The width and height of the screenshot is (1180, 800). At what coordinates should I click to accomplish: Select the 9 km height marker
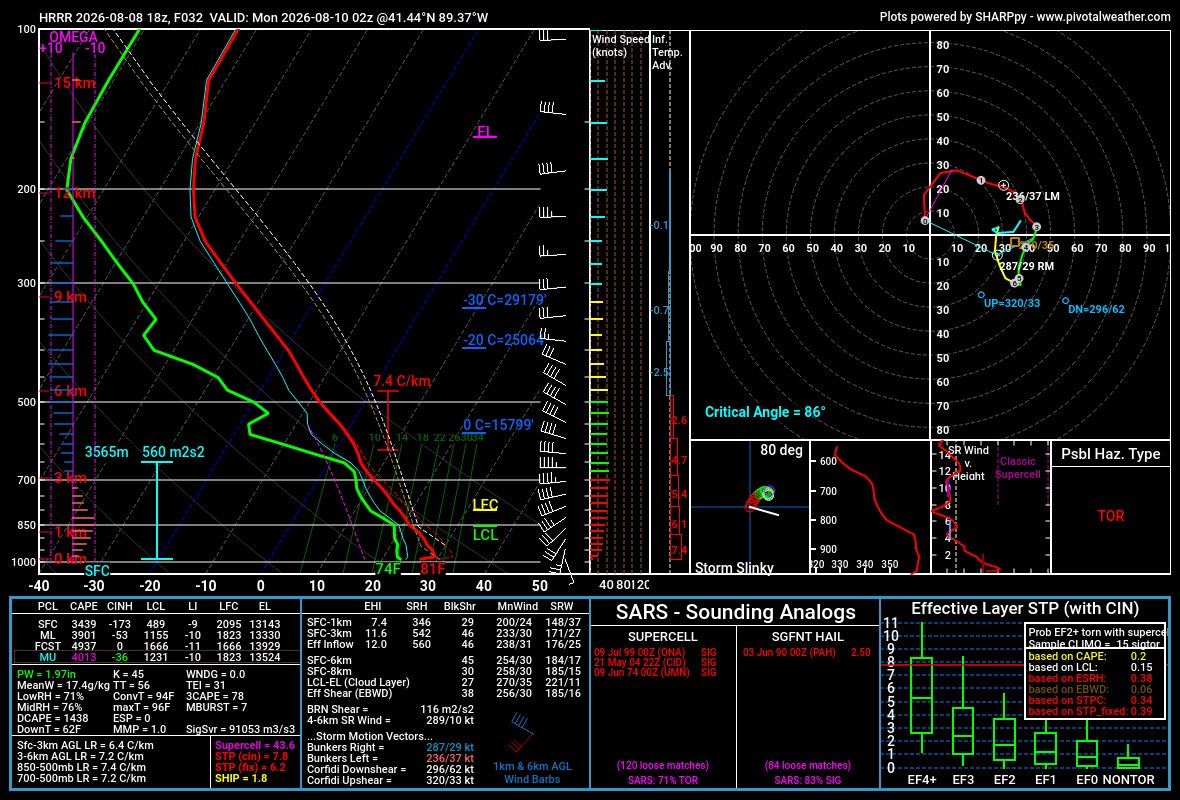69,297
